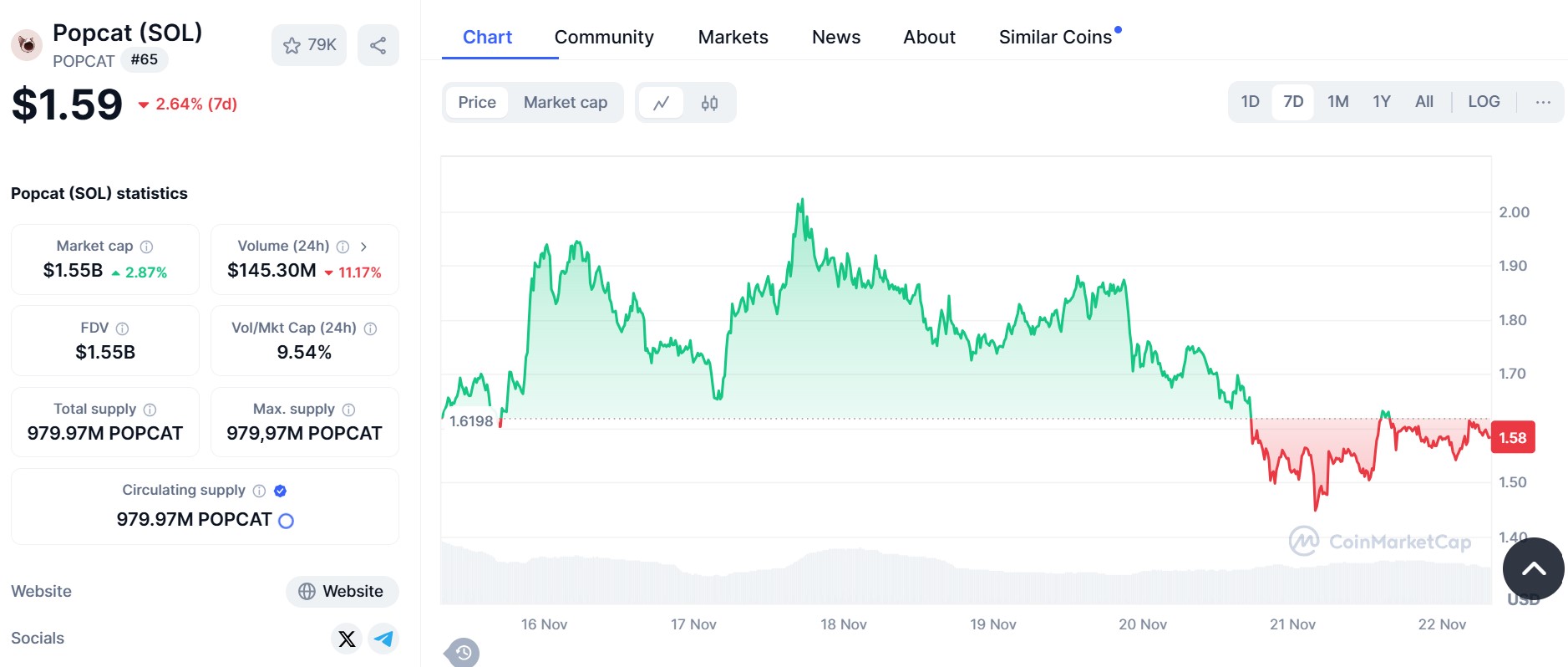Open Total supply info icon
The height and width of the screenshot is (667, 1568).
click(150, 410)
